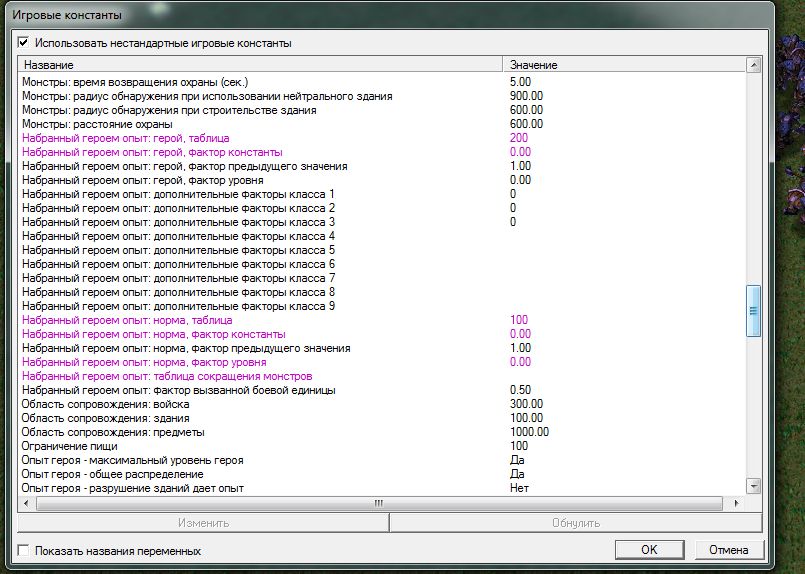Select row 'Монстры: радиус обнаружения при строительстве здания'

382,110
